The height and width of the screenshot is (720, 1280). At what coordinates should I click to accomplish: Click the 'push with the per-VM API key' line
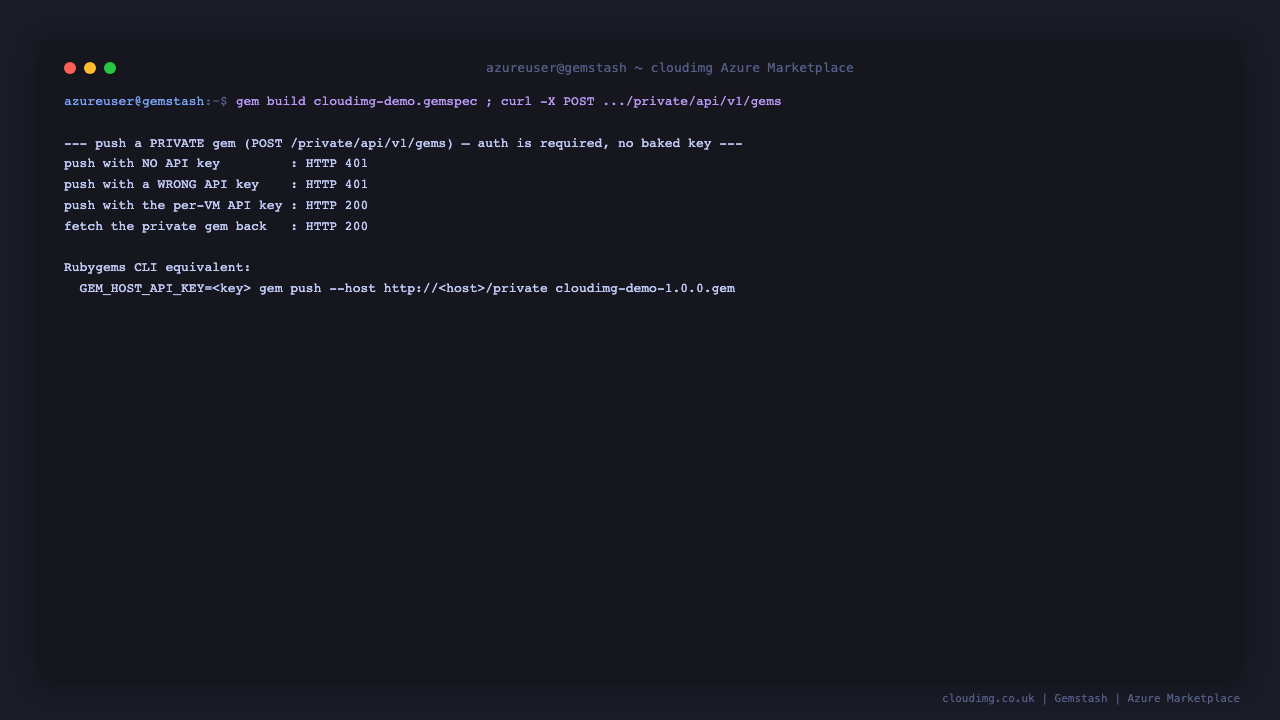click(x=216, y=206)
